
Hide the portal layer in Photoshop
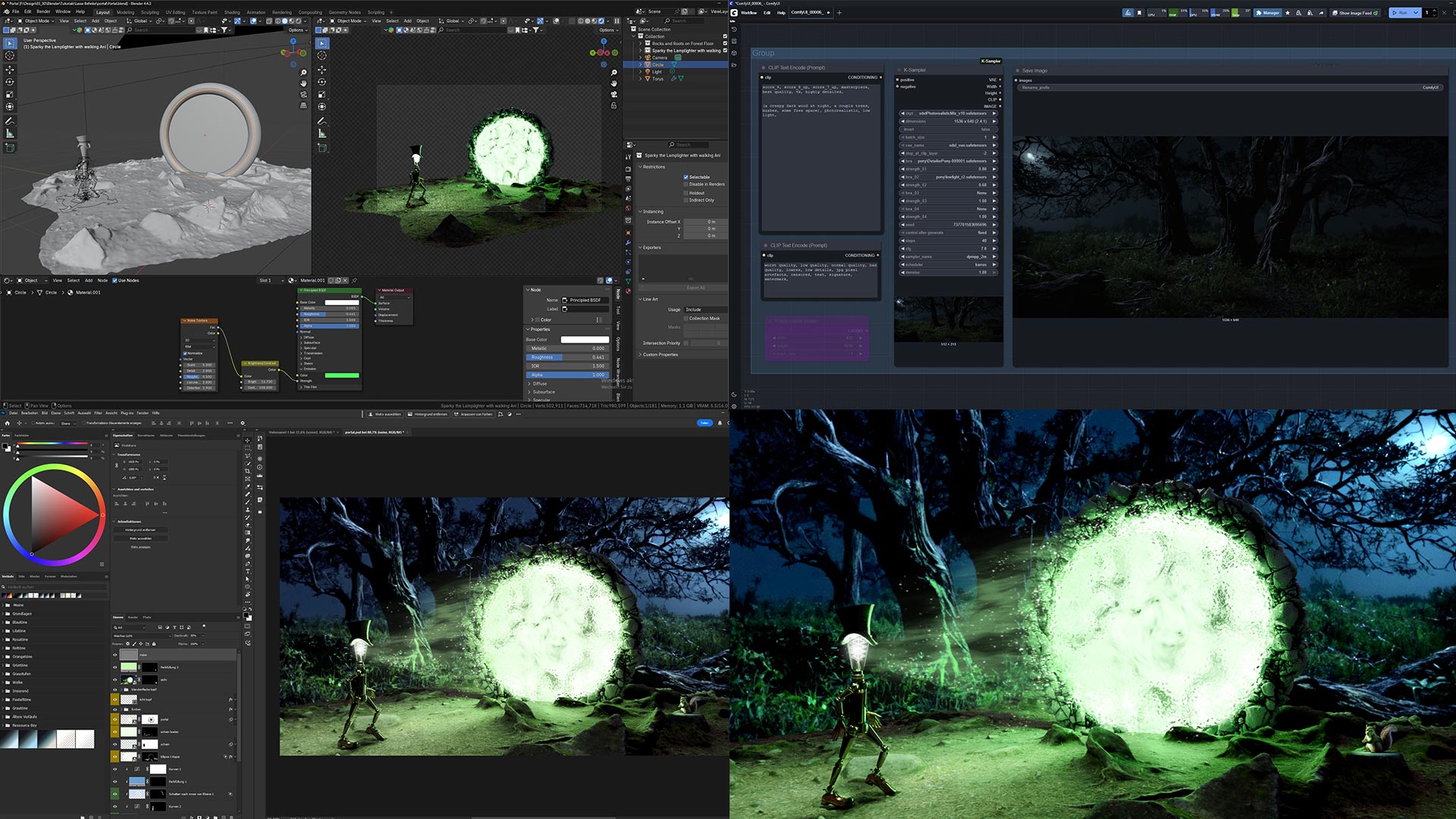pos(115,720)
